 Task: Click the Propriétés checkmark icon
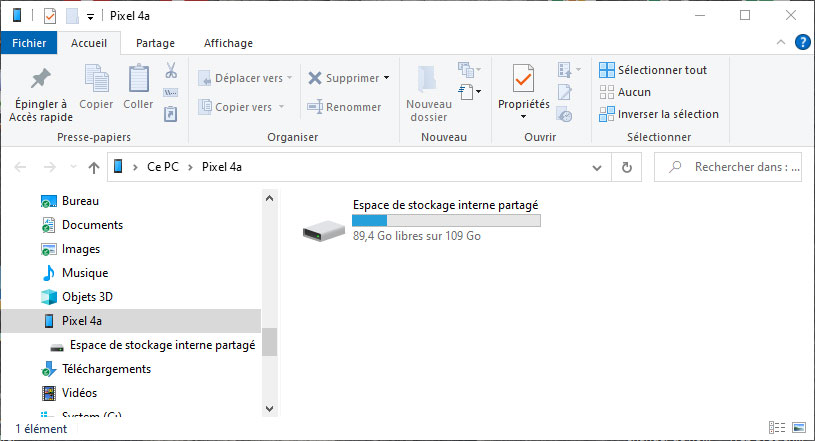point(523,79)
